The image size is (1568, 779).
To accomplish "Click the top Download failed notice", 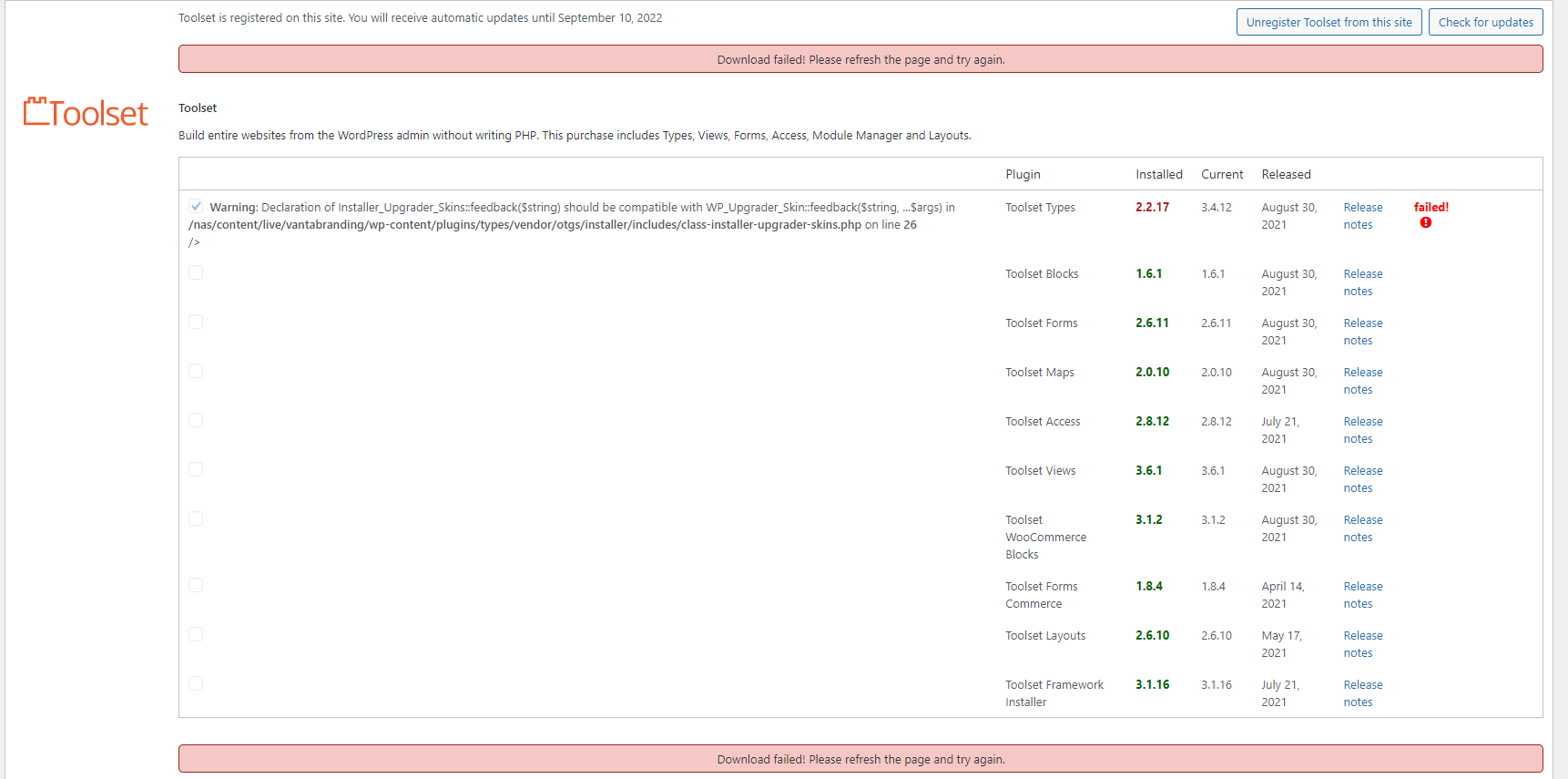I will point(860,59).
